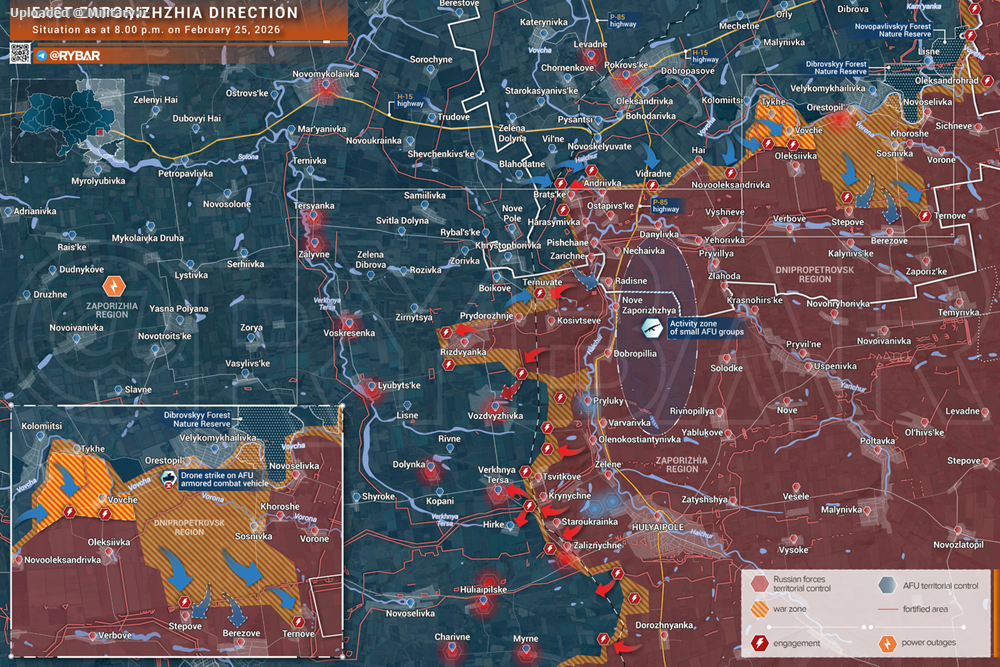Click the Petropavlivka town label
1000x667 pixels.
point(186,173)
